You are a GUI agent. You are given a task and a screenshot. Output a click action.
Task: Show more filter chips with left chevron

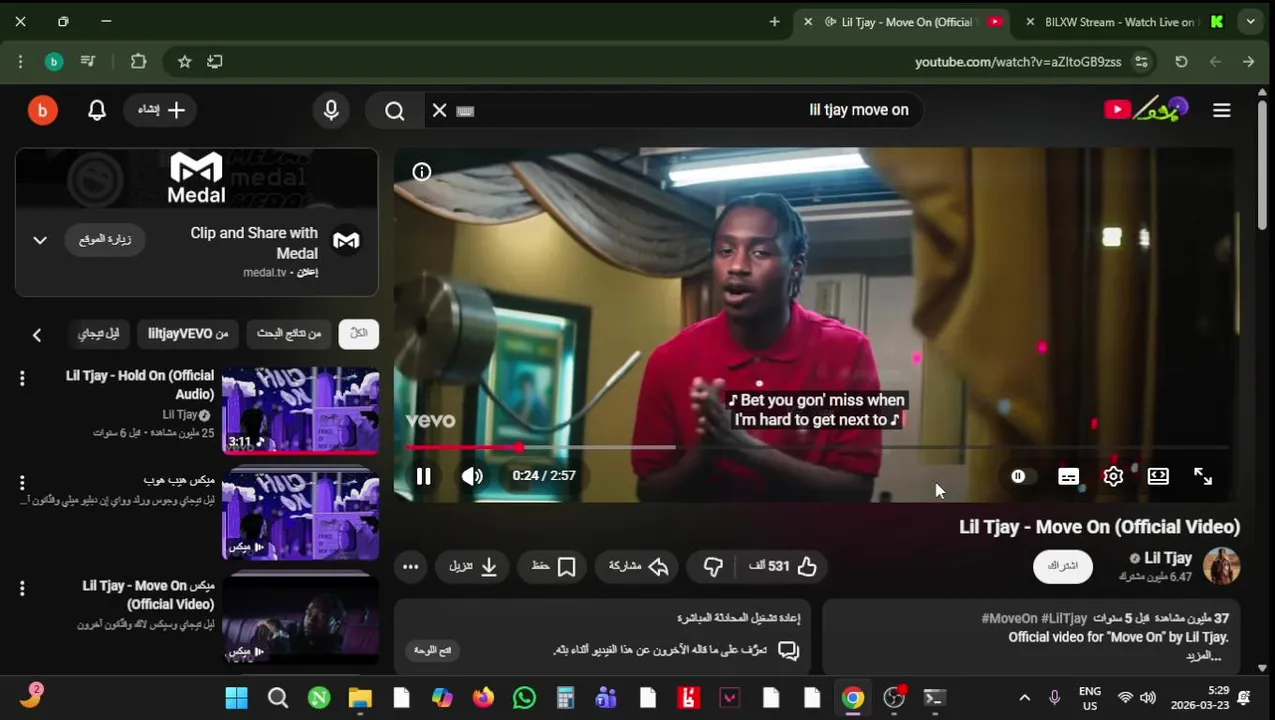click(37, 335)
